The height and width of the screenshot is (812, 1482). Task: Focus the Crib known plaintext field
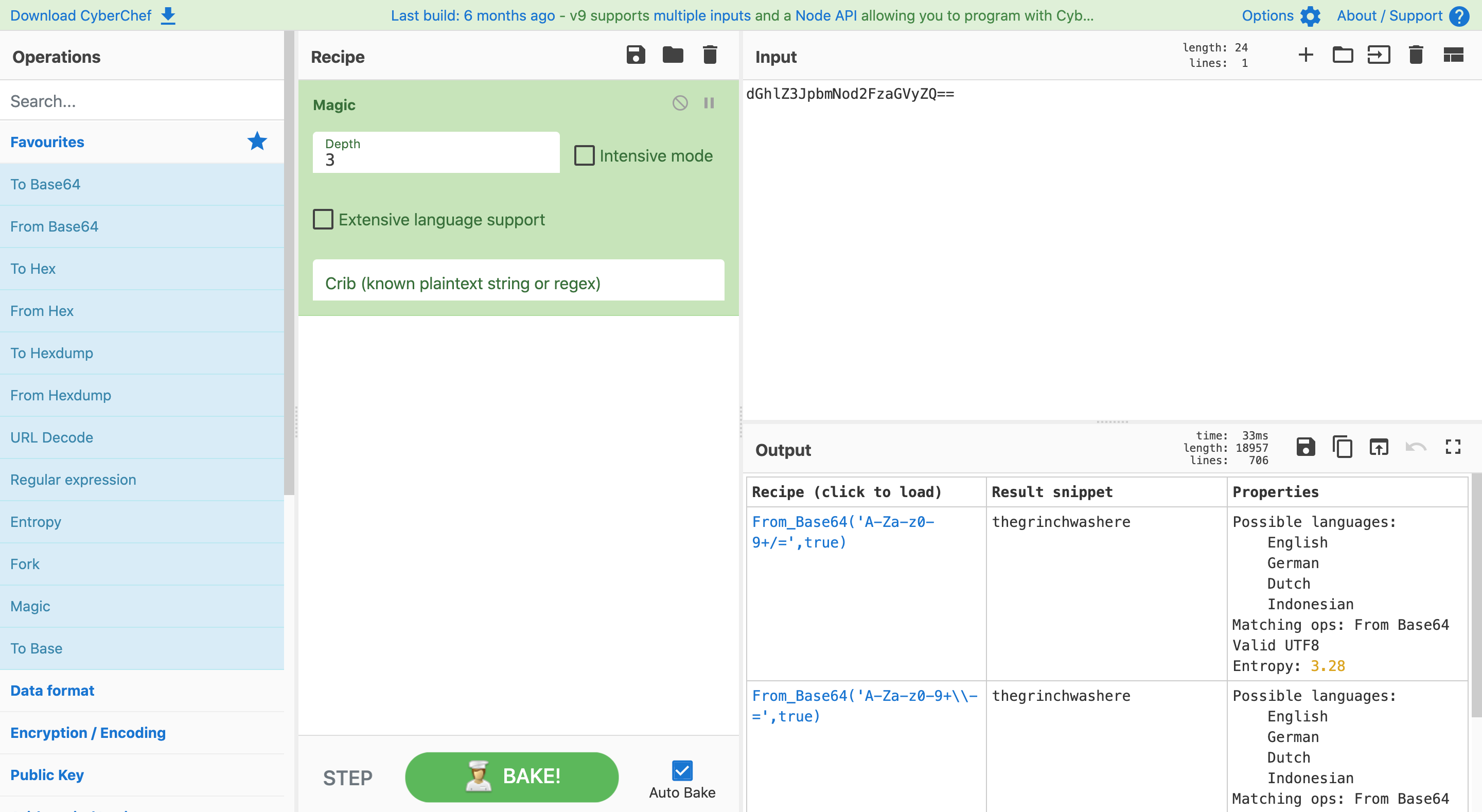pos(518,283)
